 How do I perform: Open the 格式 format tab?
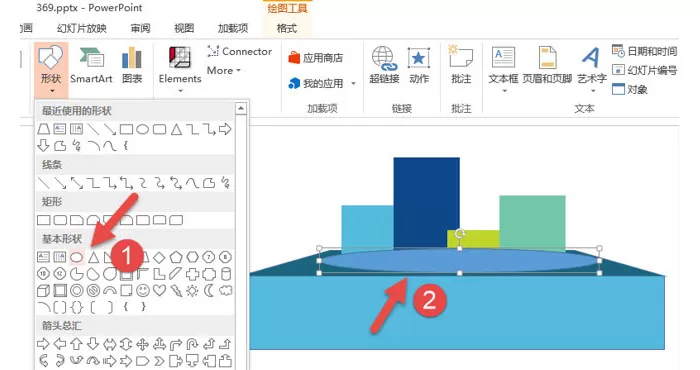pos(287,29)
